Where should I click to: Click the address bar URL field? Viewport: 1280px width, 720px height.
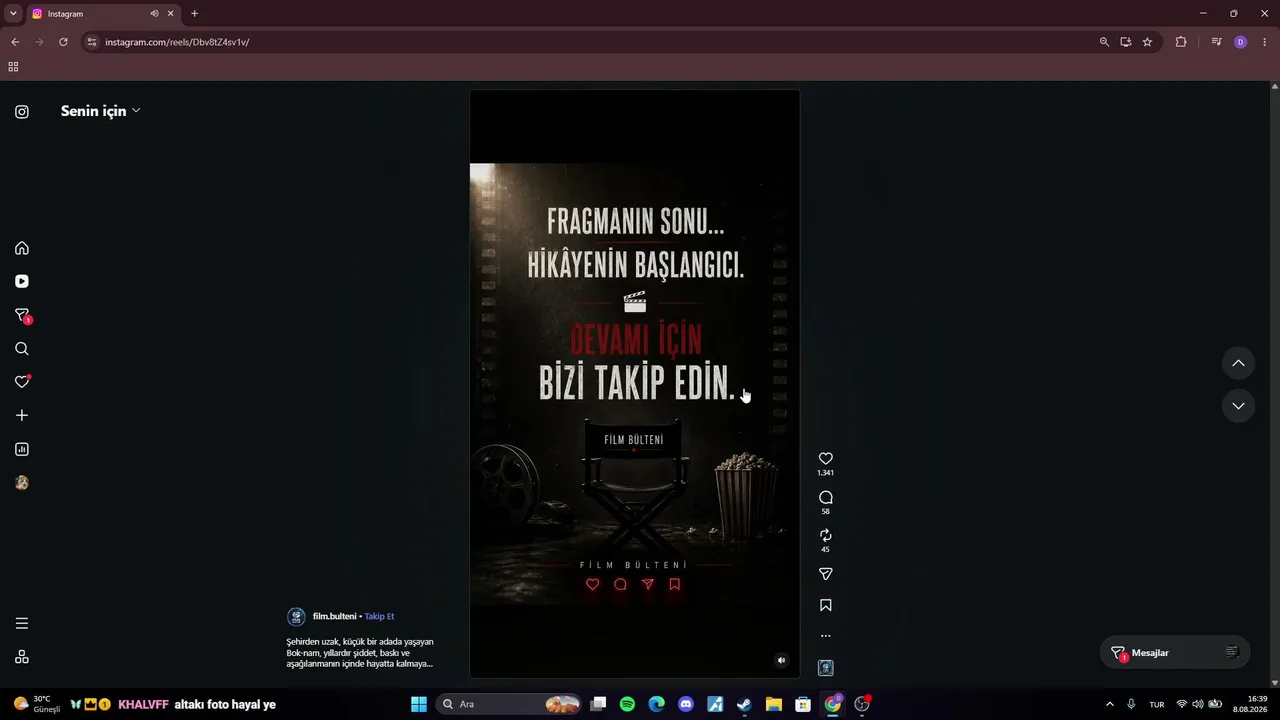coord(590,42)
